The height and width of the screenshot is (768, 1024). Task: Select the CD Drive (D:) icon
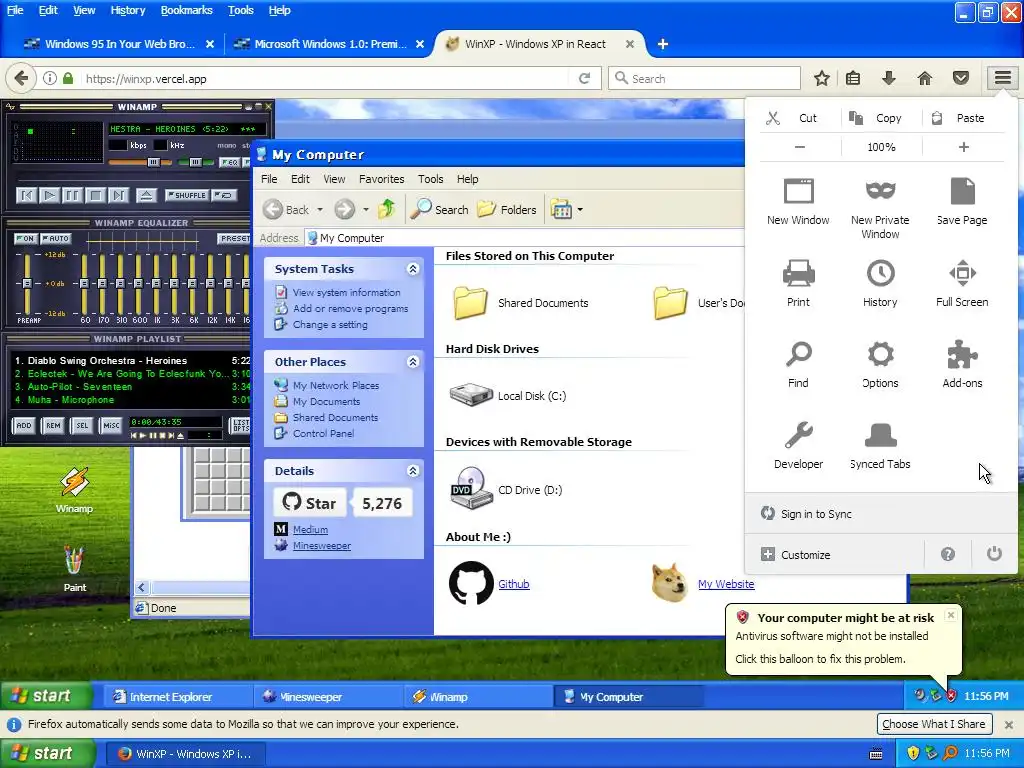tap(471, 488)
